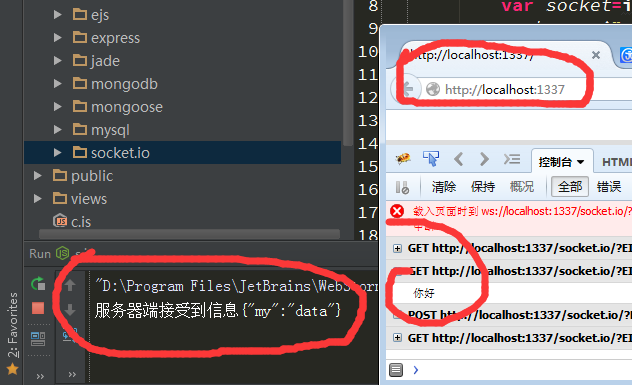Stop the running process with red square
Viewport: 632px width, 385px height.
[x=38, y=309]
